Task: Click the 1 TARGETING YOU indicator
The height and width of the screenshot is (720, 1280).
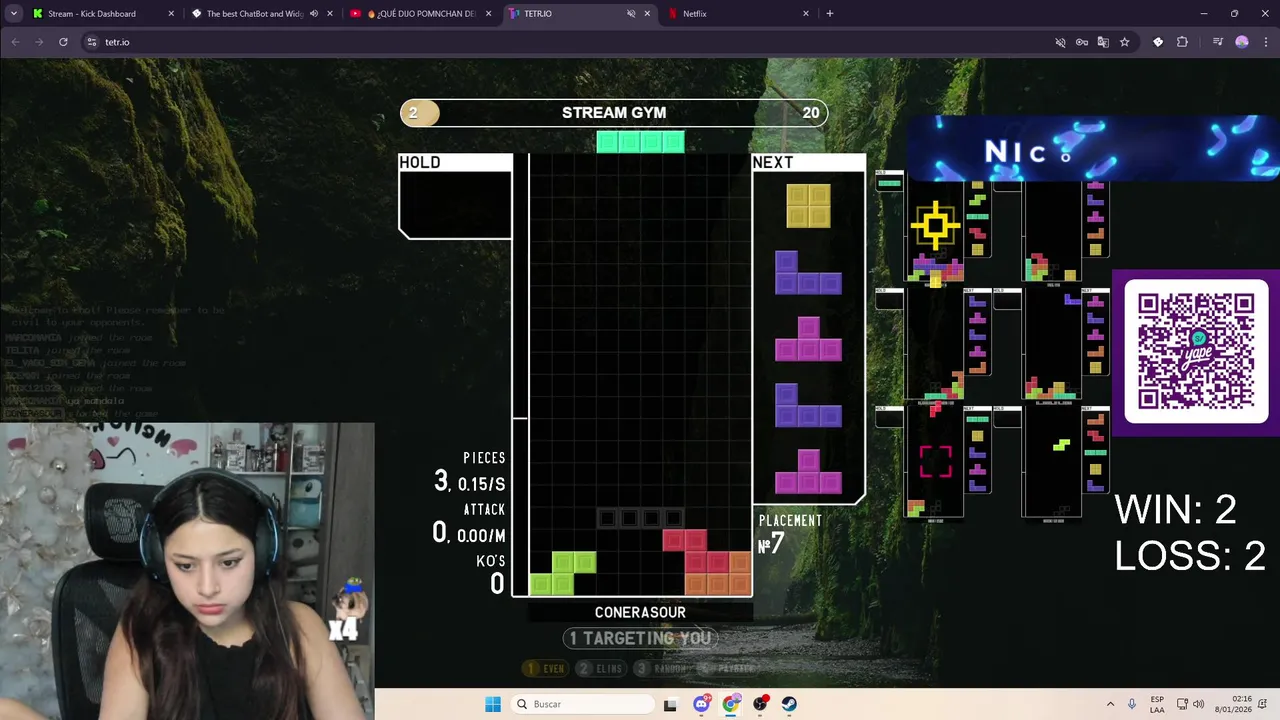Action: [640, 638]
